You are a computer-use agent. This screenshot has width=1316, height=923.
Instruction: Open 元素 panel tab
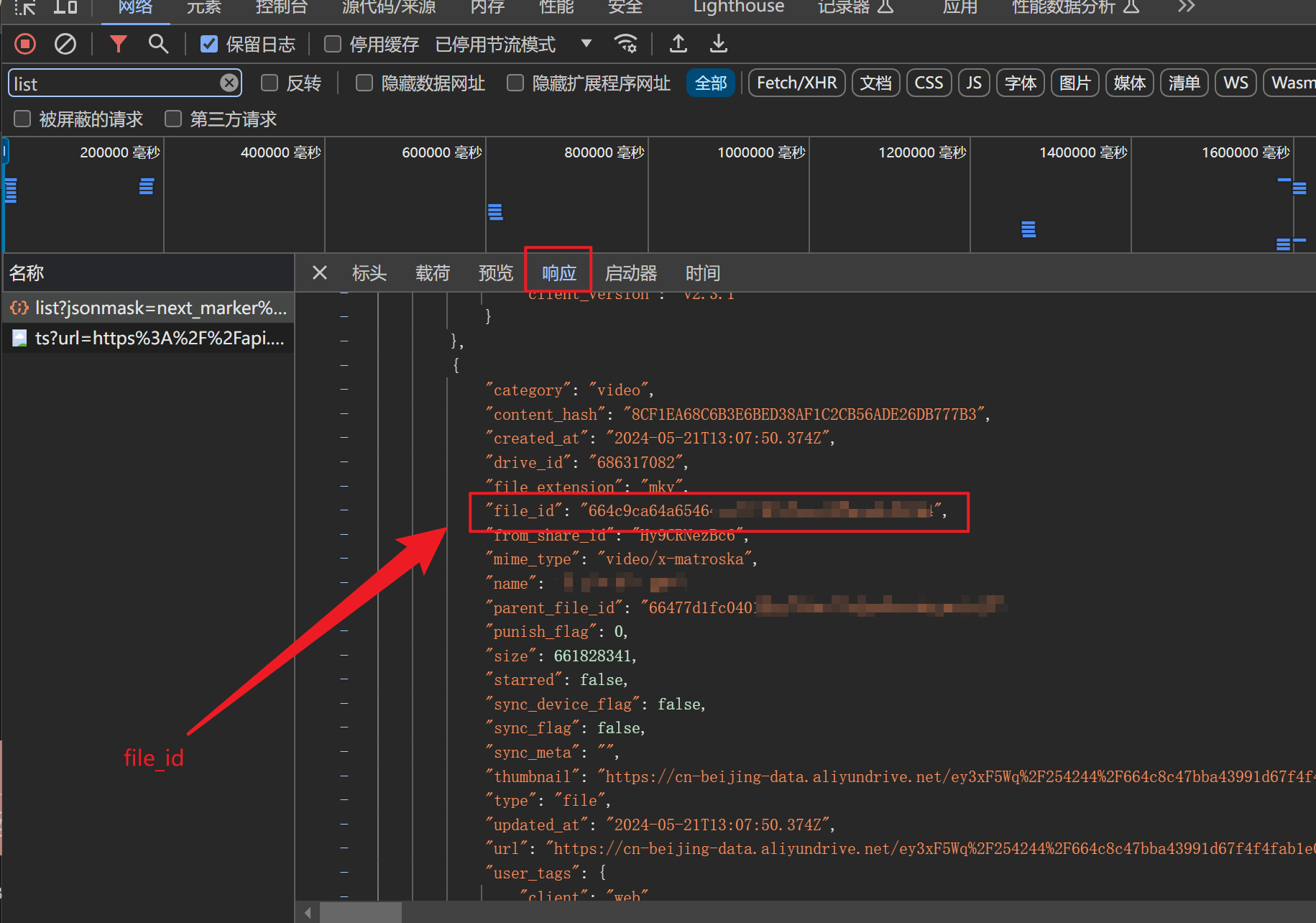(203, 7)
